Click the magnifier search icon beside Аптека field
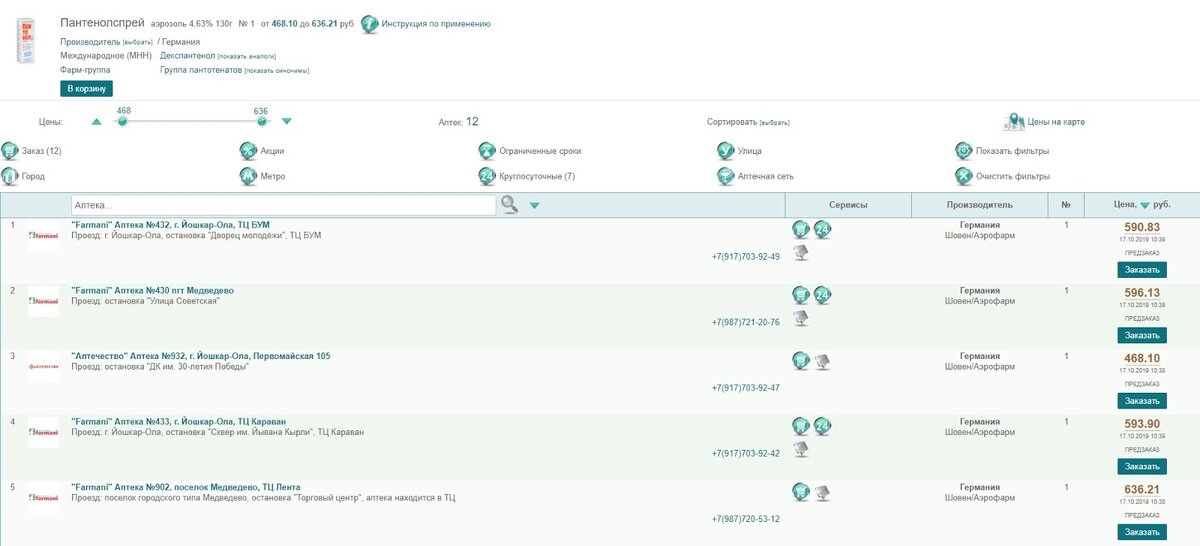Image resolution: width=1200 pixels, height=546 pixels. click(510, 205)
